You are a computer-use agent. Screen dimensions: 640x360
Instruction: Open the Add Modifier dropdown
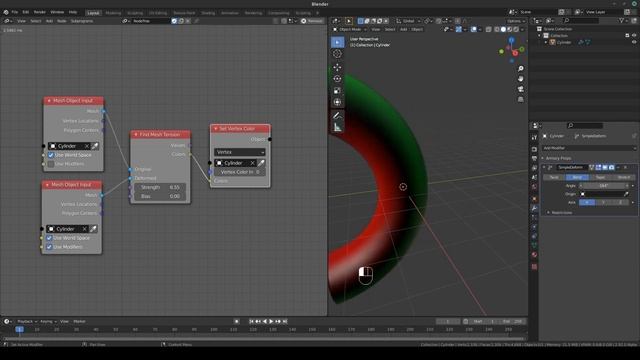[x=589, y=148]
